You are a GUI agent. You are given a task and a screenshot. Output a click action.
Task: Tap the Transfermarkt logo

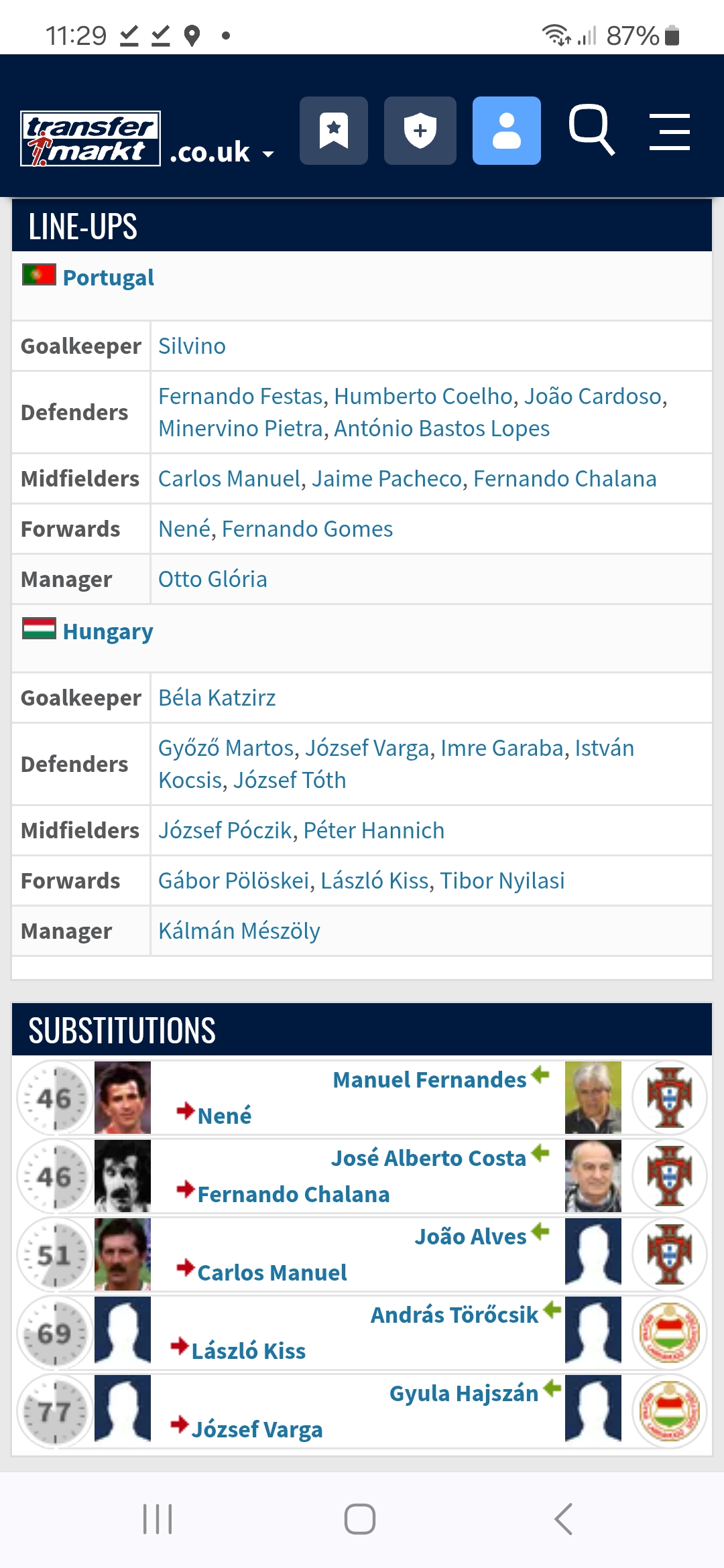point(90,139)
